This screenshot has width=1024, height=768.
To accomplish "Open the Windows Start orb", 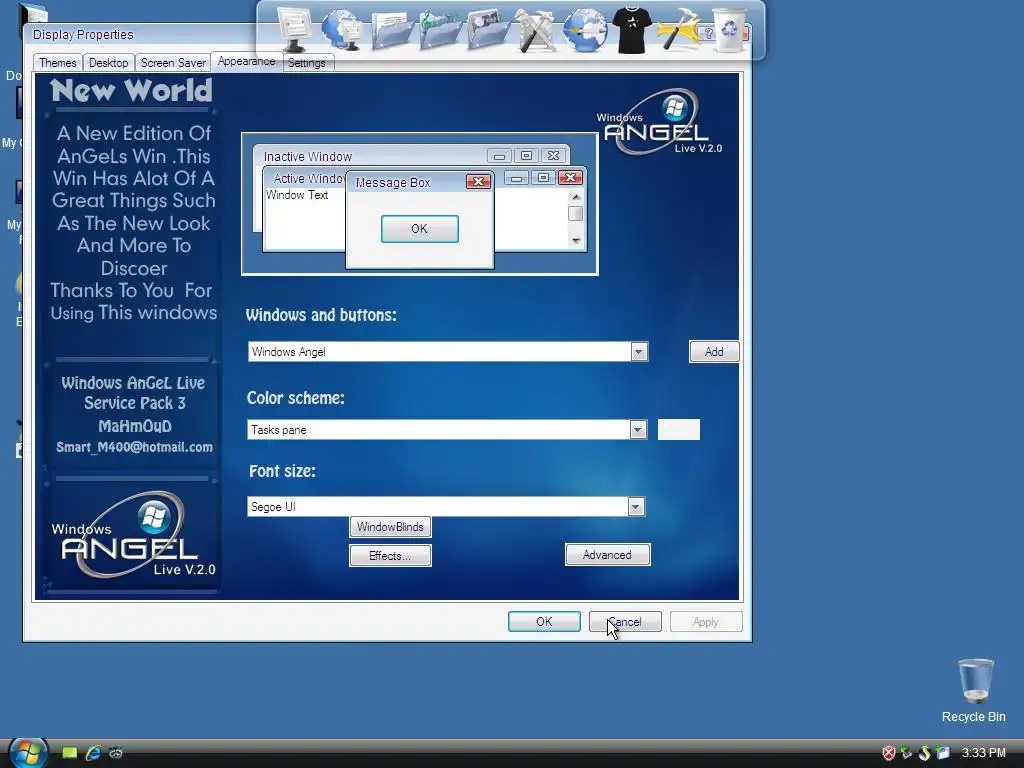I will coord(27,752).
